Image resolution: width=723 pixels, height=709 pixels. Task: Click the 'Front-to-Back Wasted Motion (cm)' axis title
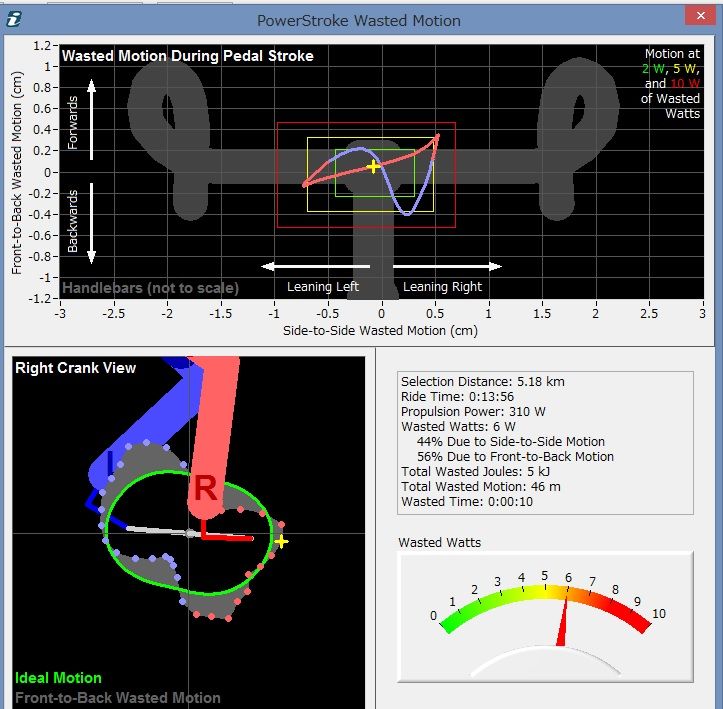(17, 173)
